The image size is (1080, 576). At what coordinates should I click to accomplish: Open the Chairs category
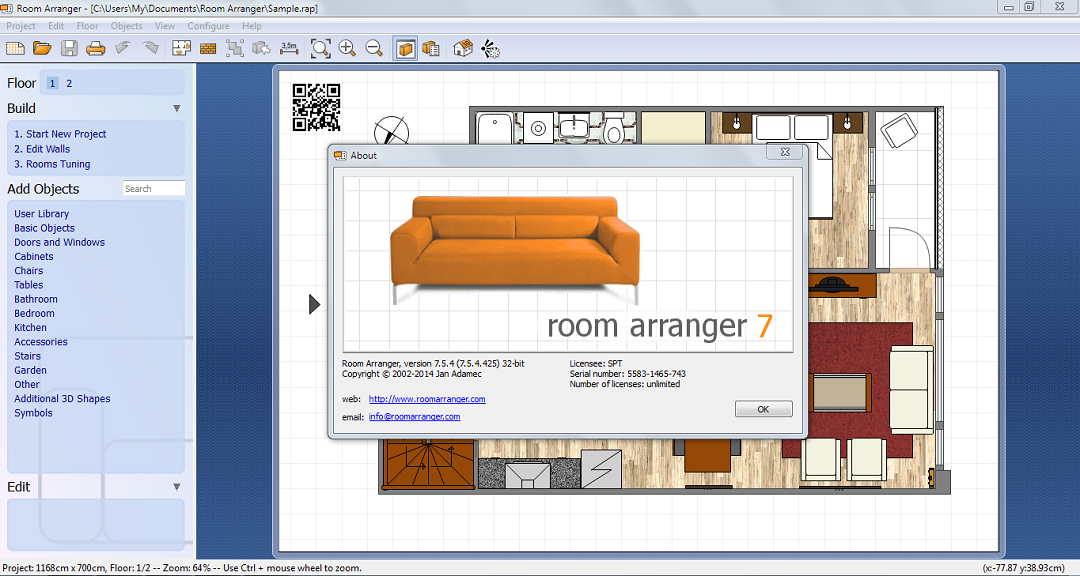(x=29, y=271)
